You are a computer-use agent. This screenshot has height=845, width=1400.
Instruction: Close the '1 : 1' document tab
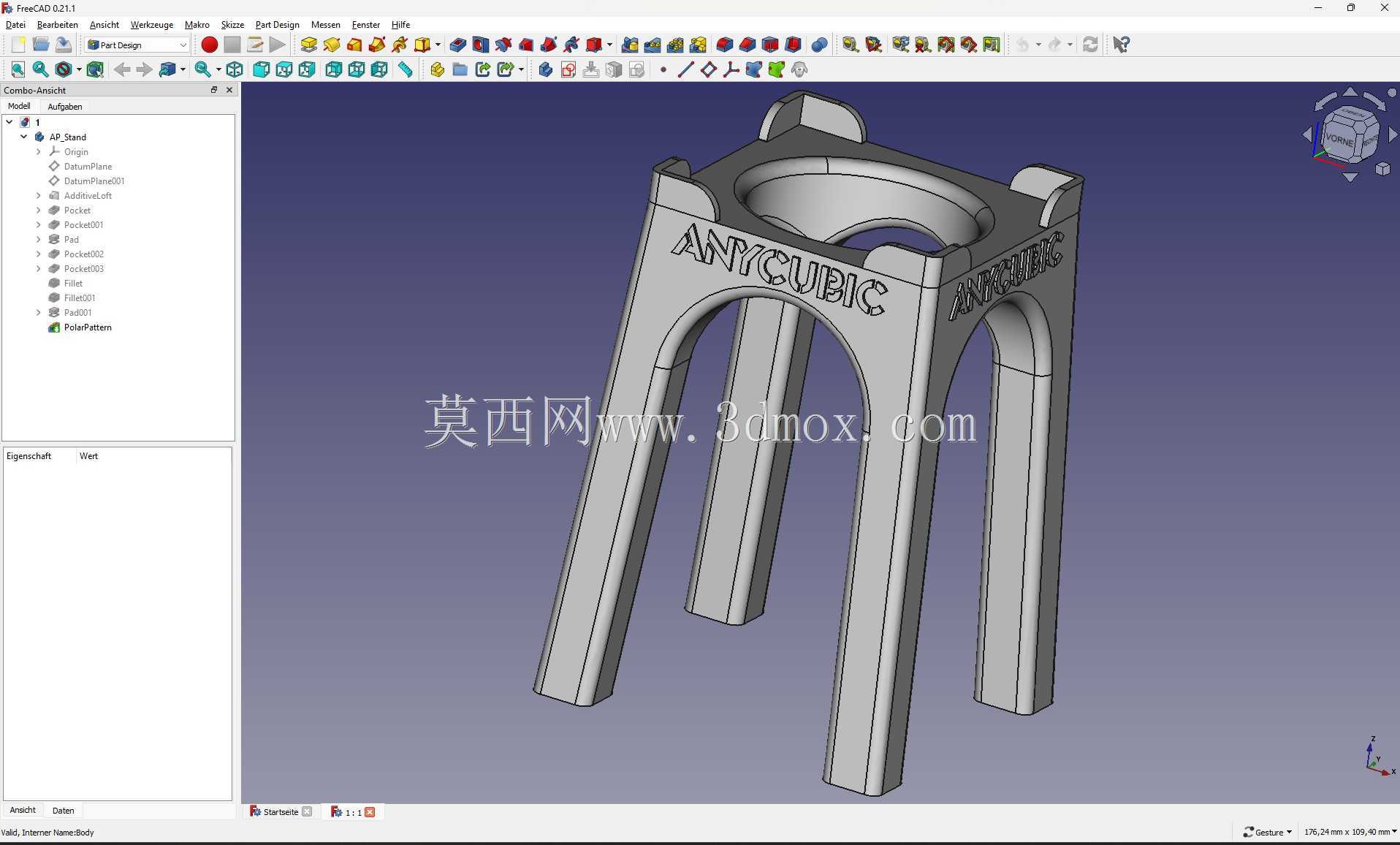click(x=370, y=812)
